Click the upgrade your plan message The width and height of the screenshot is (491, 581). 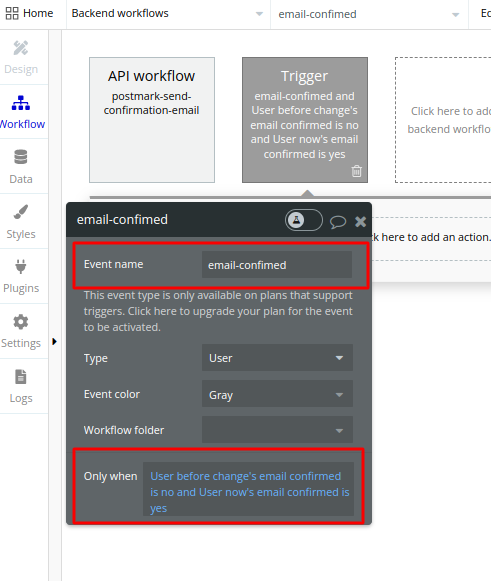[218, 311]
